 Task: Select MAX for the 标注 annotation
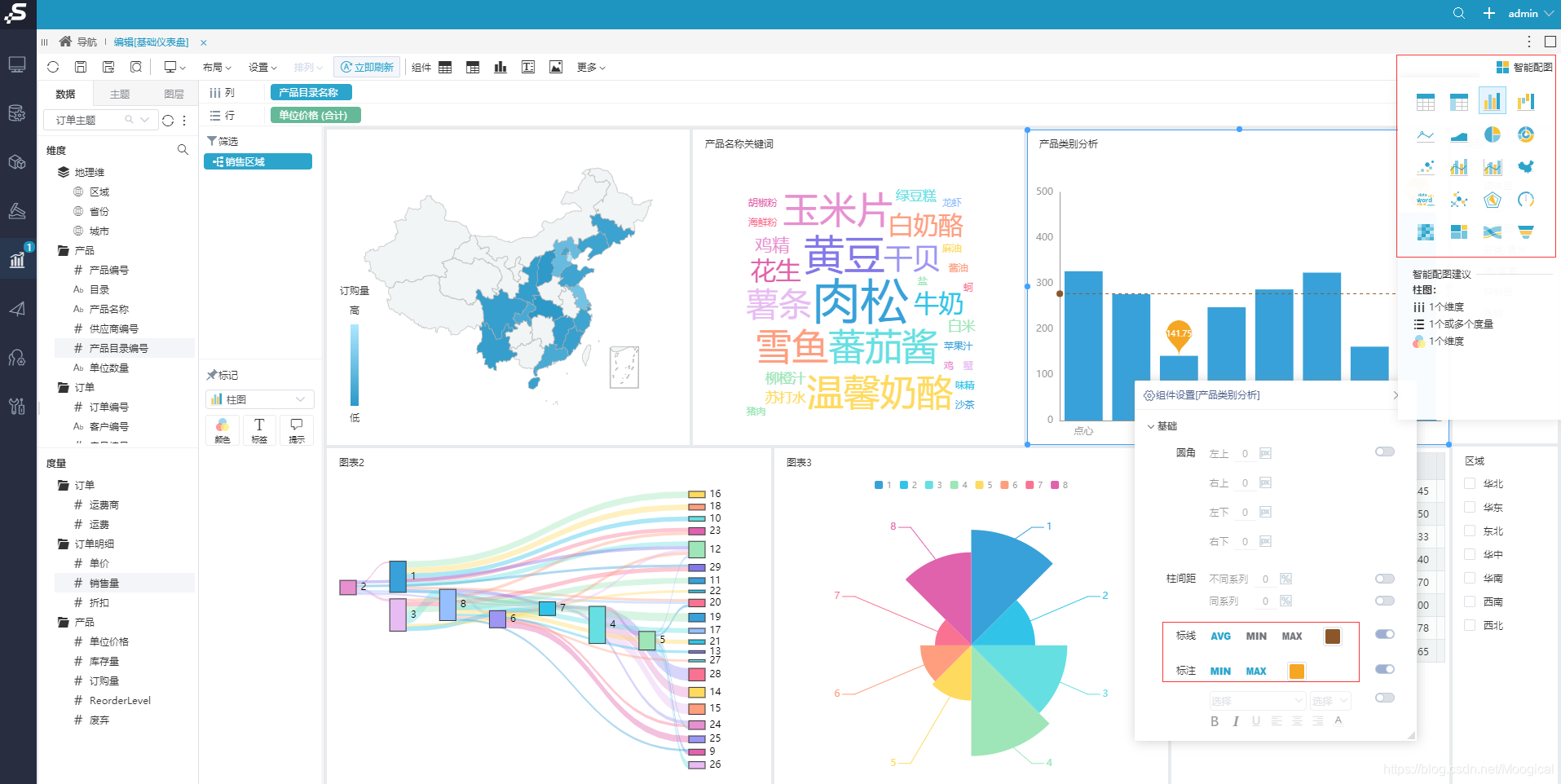tap(1256, 671)
